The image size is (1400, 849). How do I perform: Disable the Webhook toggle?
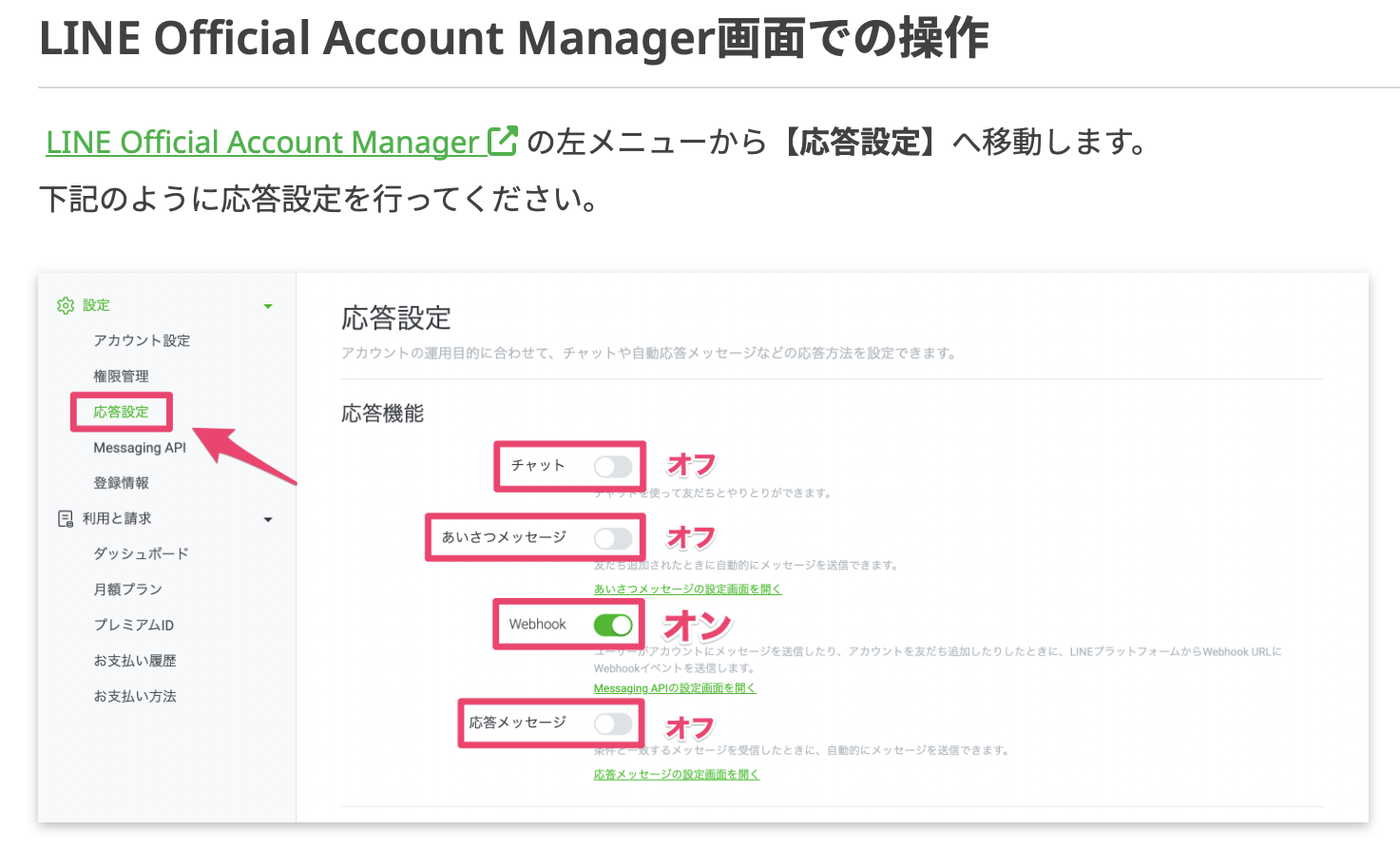point(614,624)
